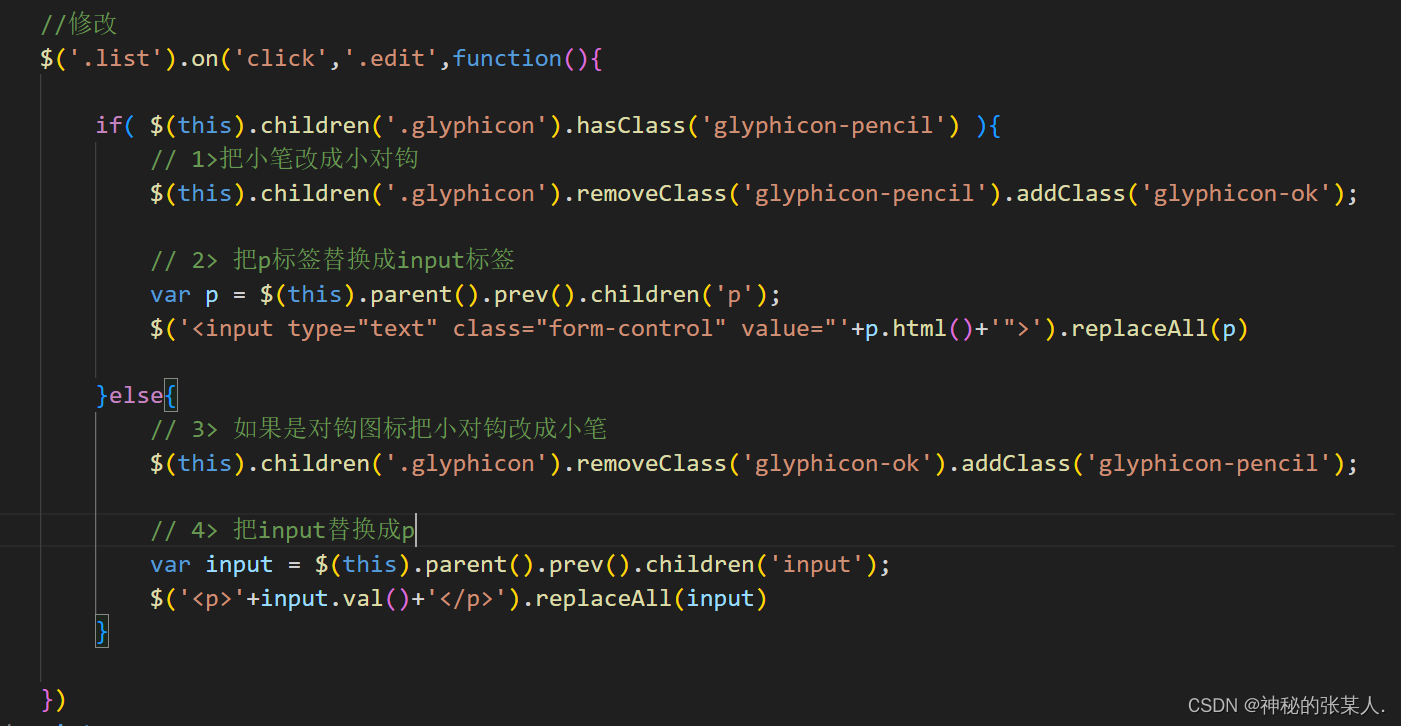Click the function keyword

pyautogui.click(x=507, y=59)
